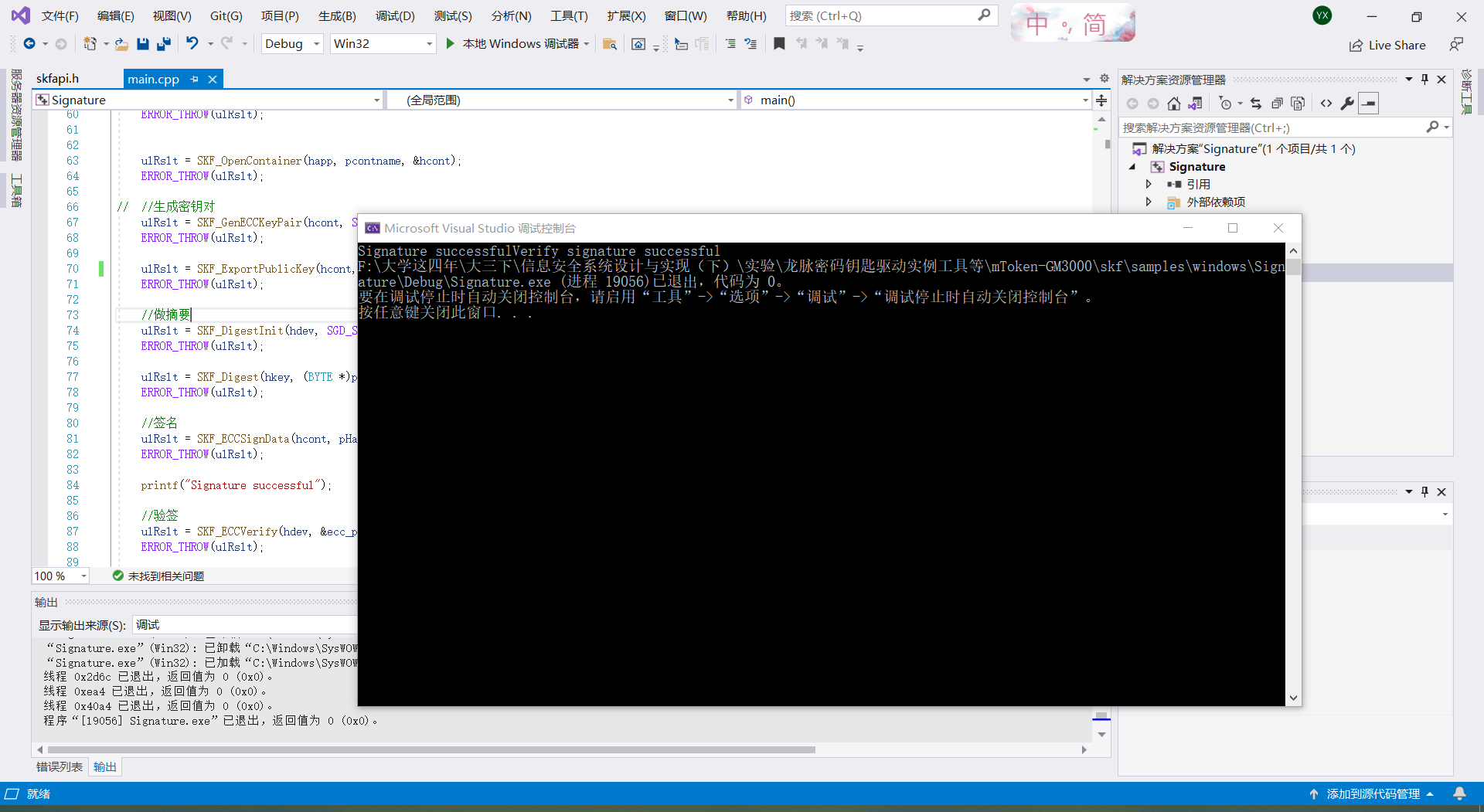This screenshot has width=1484, height=812.
Task: Toggle the IME Chinese/English mode indicator
Action: pyautogui.click(x=1037, y=23)
